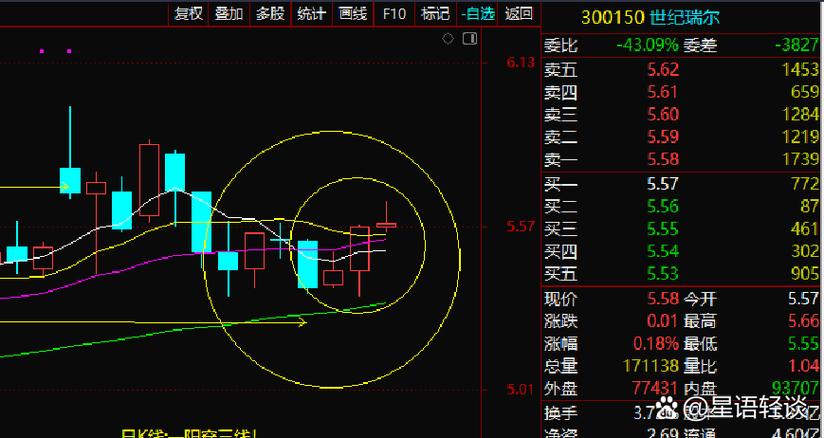Open the 复权 adjustment menu
The width and height of the screenshot is (824, 438).
(189, 13)
